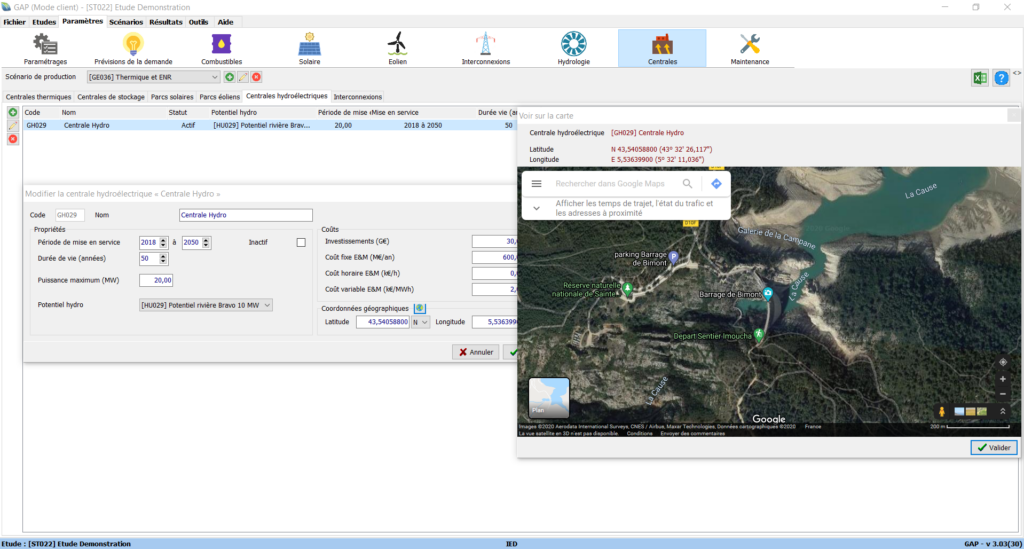Switch to the Centrales thermiques tab

point(39,97)
